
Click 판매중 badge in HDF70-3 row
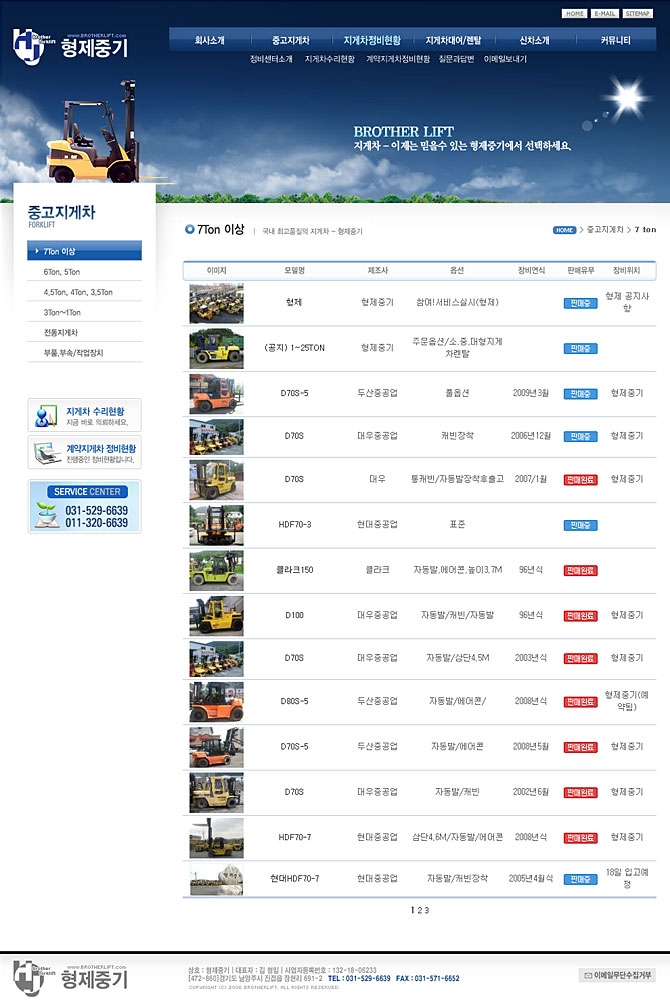pos(580,525)
